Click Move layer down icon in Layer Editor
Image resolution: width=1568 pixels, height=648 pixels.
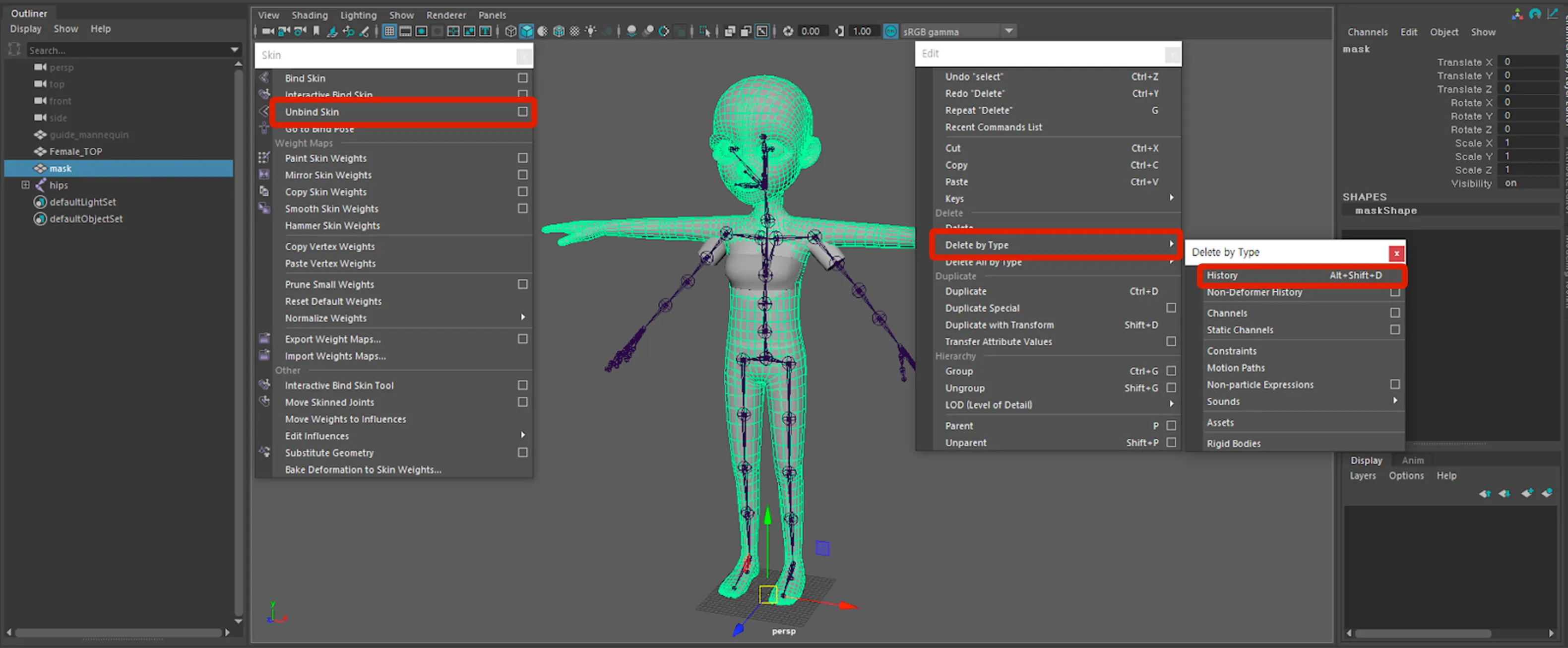coord(1505,493)
